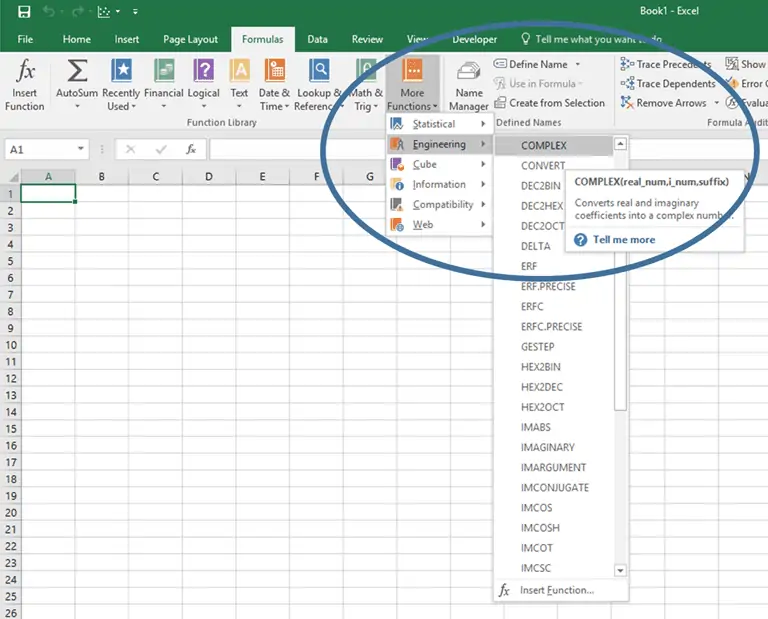768x619 pixels.
Task: Open the Compatibility functions submenu
Action: [439, 204]
